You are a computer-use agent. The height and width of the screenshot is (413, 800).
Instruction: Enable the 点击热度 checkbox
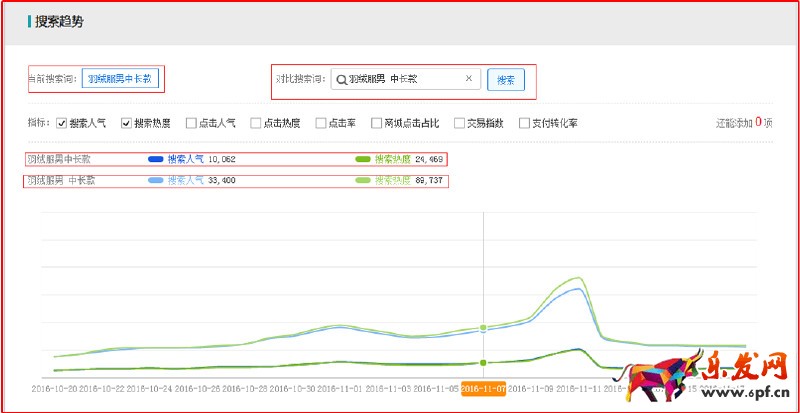pos(256,124)
